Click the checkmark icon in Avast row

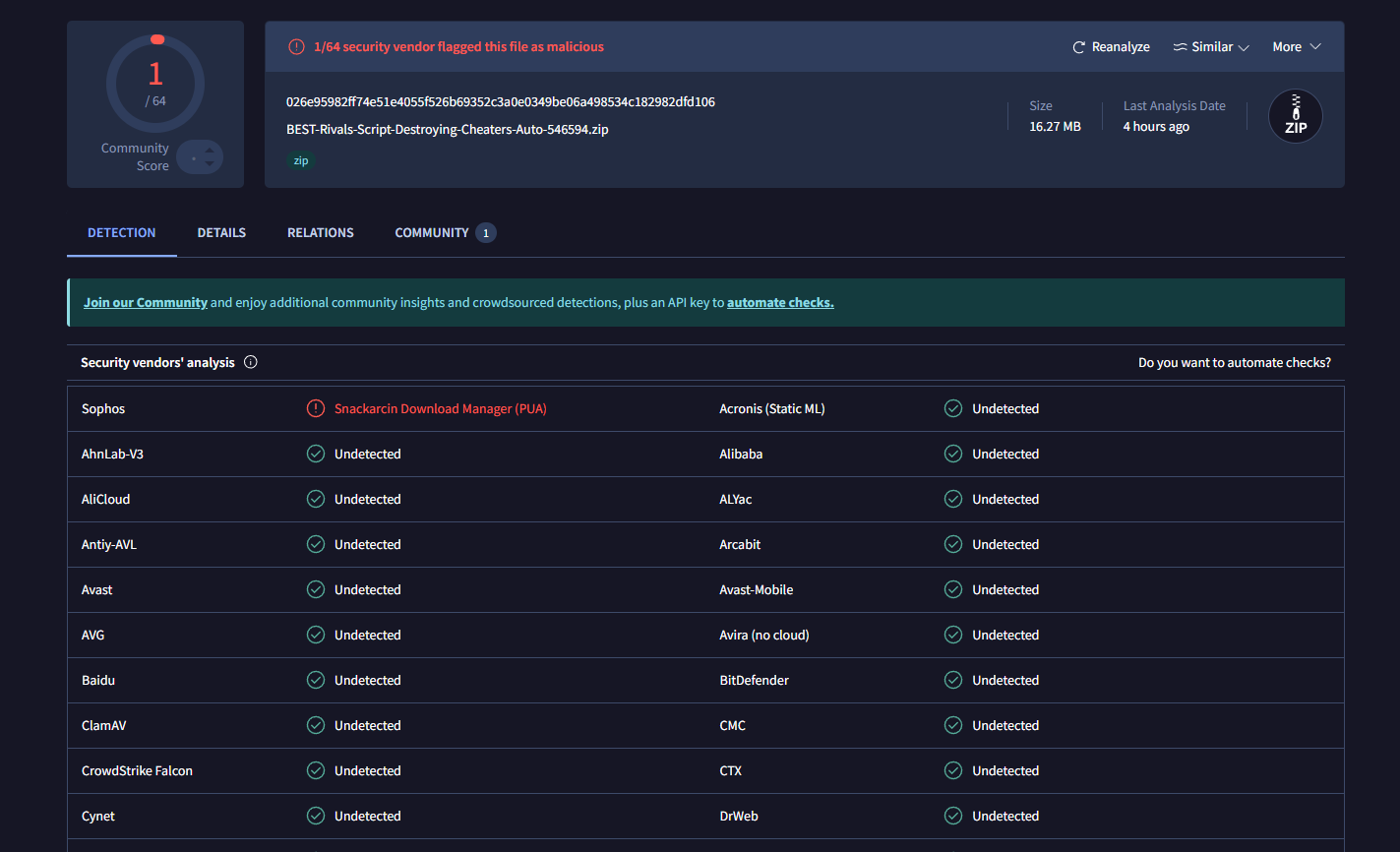[316, 589]
